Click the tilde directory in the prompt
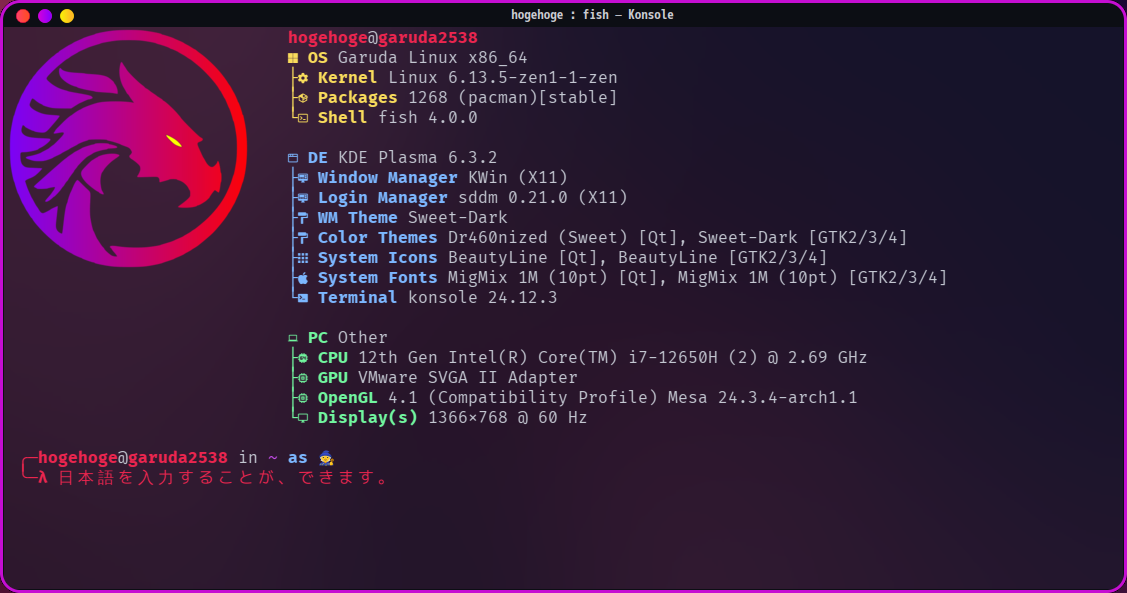The height and width of the screenshot is (593, 1127). [272, 458]
